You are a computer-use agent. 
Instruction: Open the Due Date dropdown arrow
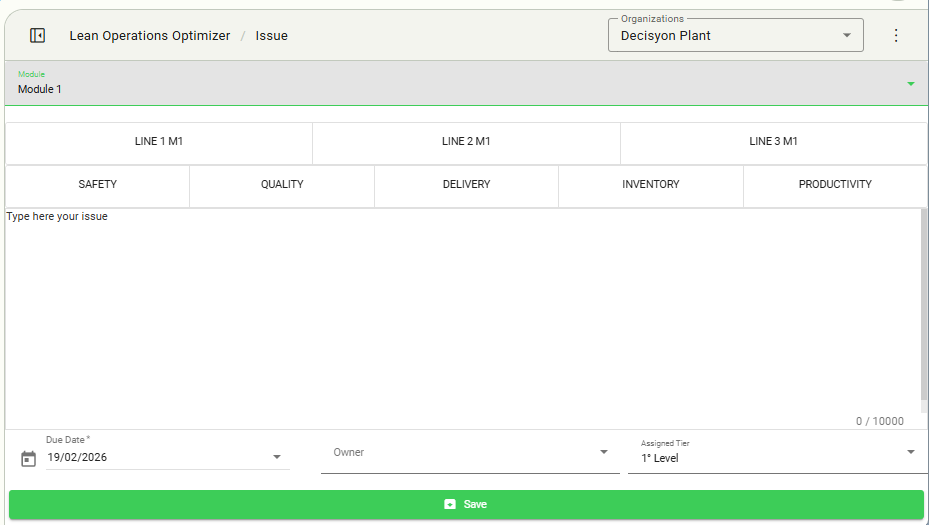[277, 458]
